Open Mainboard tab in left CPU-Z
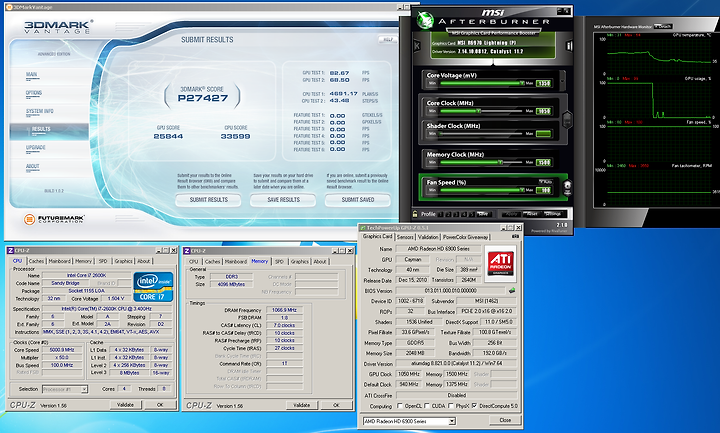This screenshot has width=720, height=433. [60, 261]
